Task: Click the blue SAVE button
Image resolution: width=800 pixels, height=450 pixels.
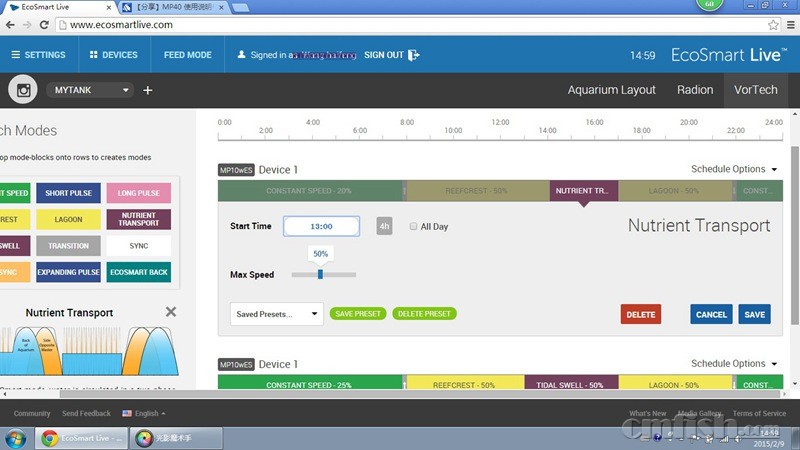Action: [x=754, y=314]
